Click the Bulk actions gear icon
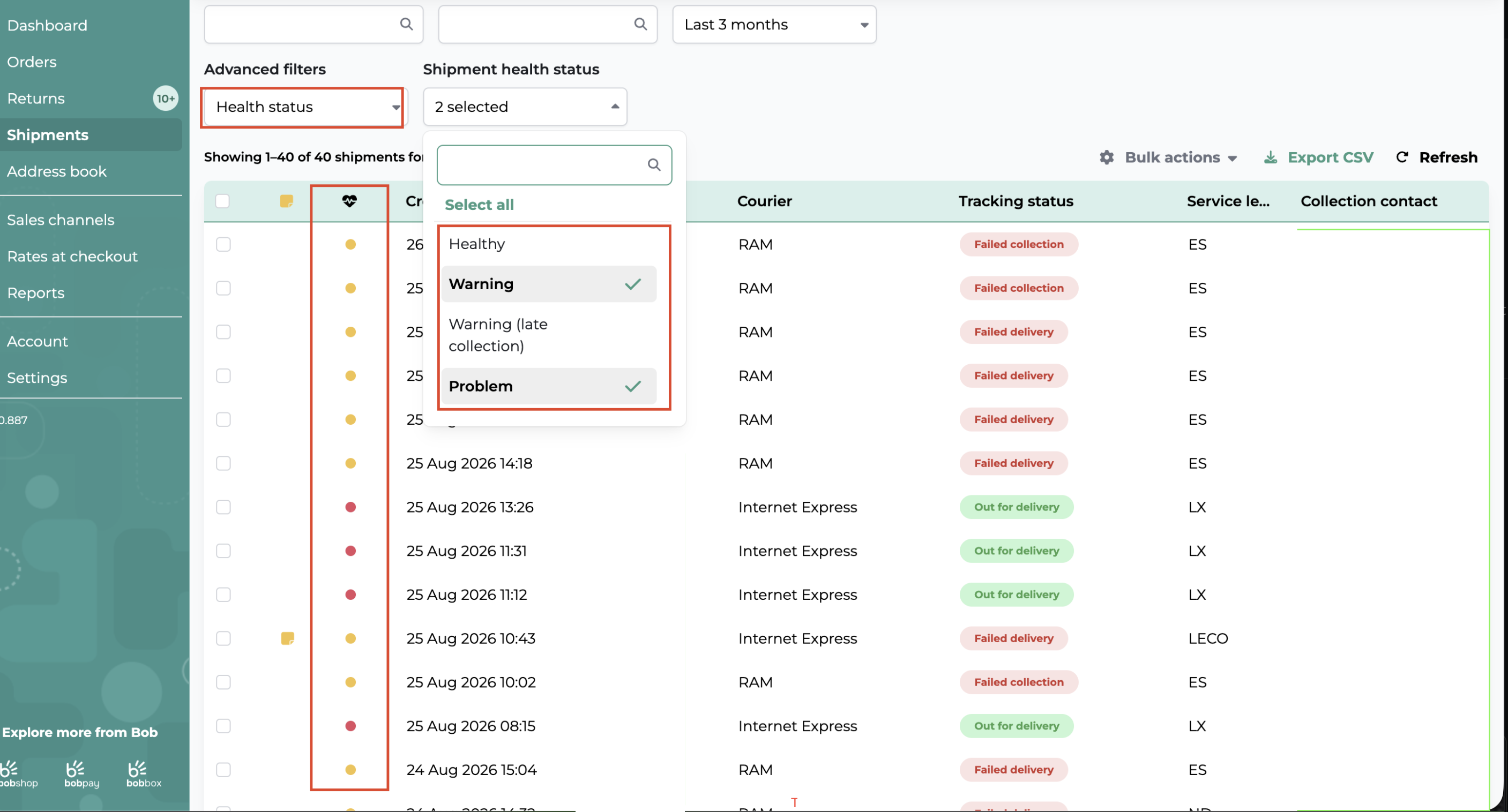Viewport: 1508px width, 812px height. [x=1107, y=157]
